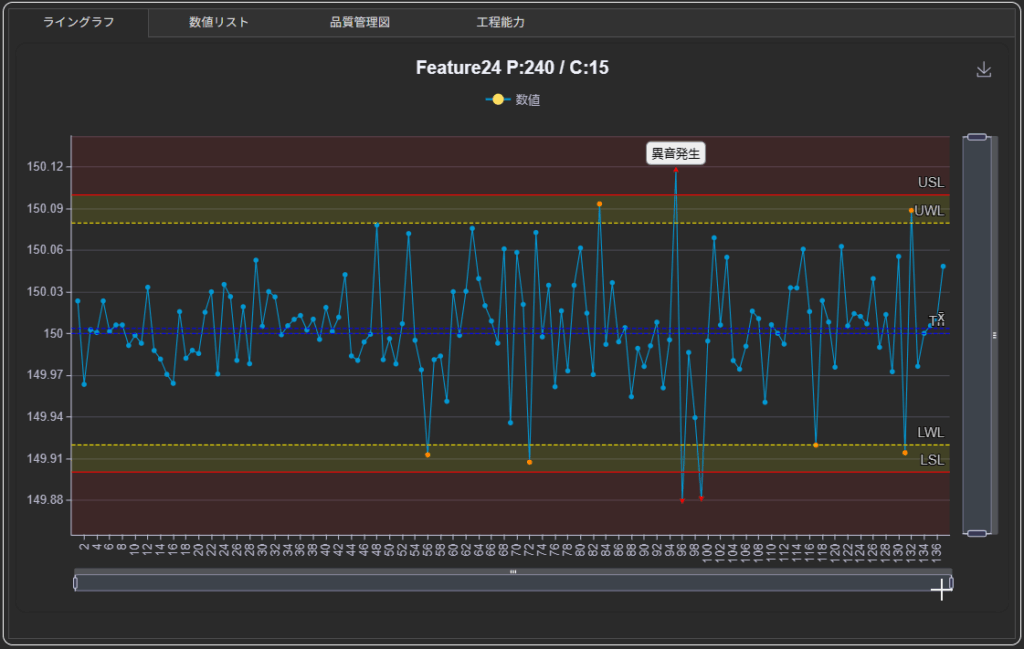Open the 数値リスト tab

219,22
